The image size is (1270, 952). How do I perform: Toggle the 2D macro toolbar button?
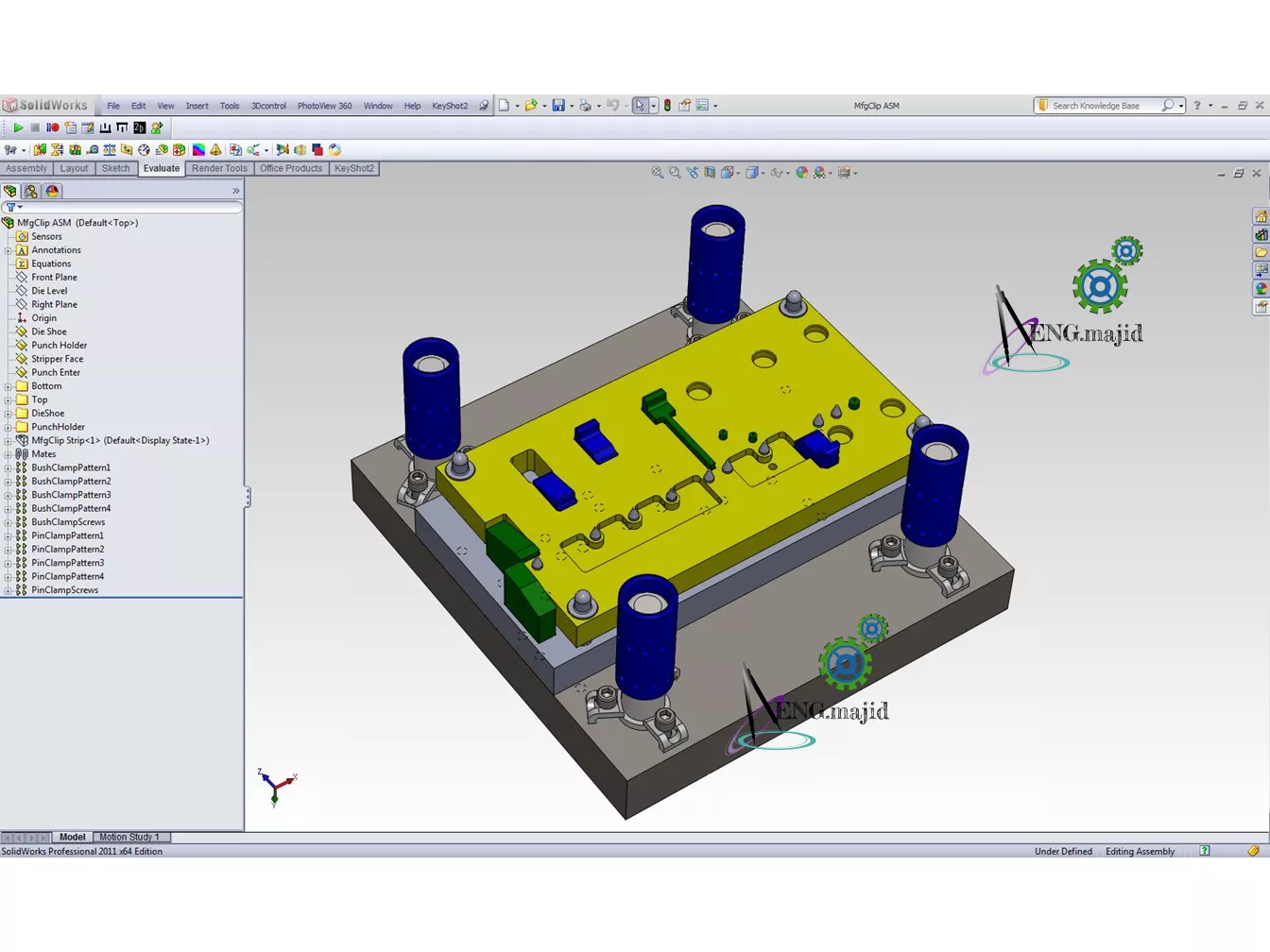pos(139,127)
